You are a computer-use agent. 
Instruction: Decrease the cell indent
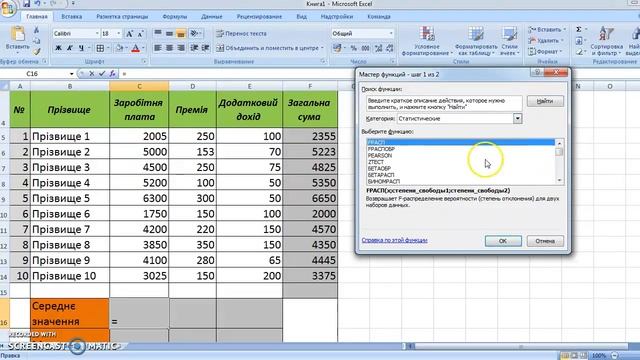pos(194,48)
